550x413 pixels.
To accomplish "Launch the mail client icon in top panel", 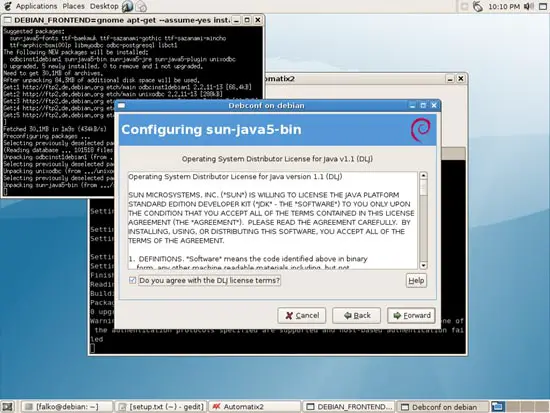I will 141,6.
